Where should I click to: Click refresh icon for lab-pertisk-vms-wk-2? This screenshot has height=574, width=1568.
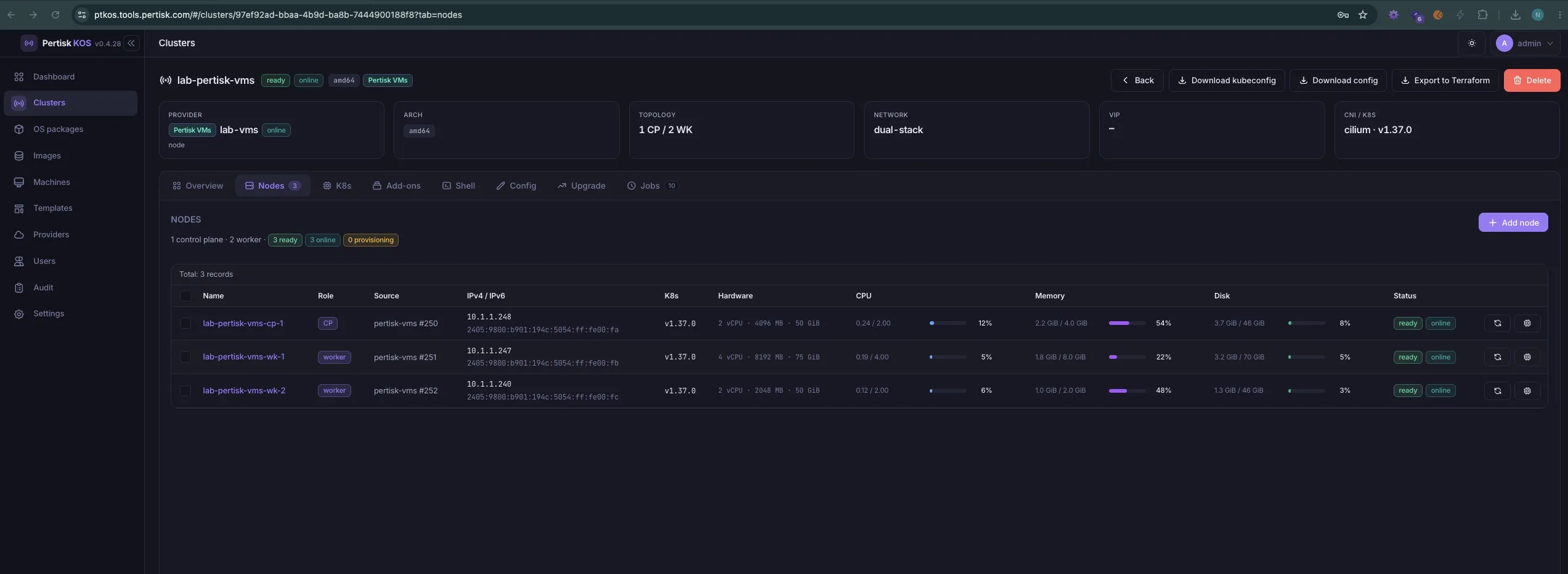tap(1497, 391)
